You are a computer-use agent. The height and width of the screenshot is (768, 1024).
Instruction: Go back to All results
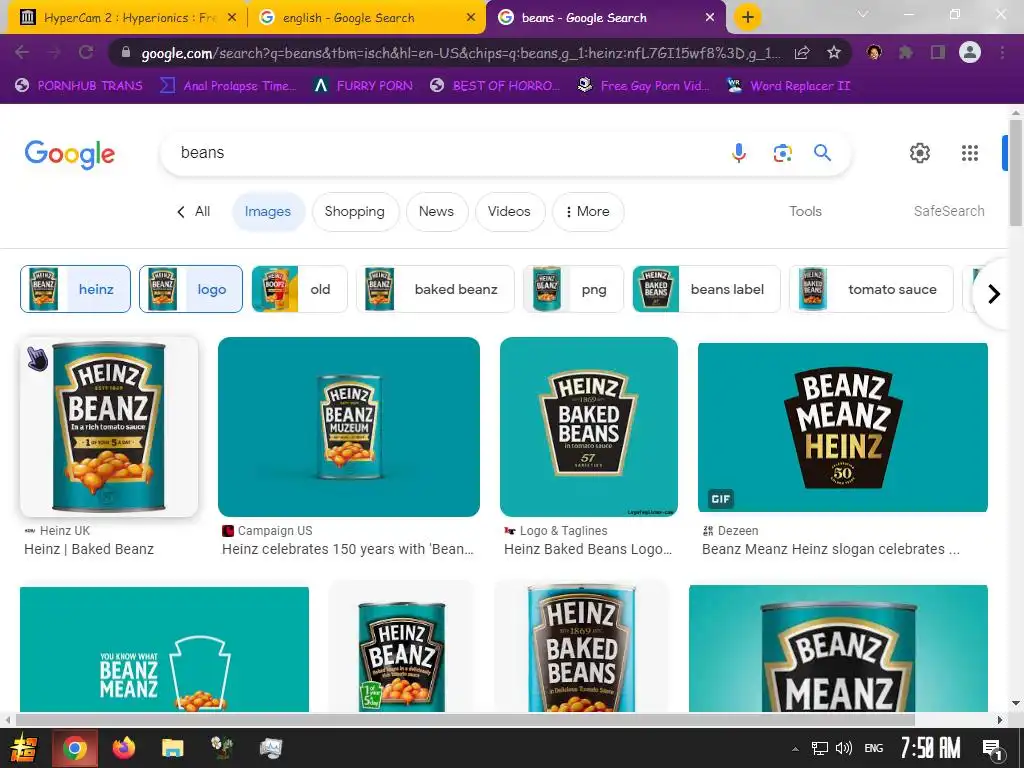(194, 212)
